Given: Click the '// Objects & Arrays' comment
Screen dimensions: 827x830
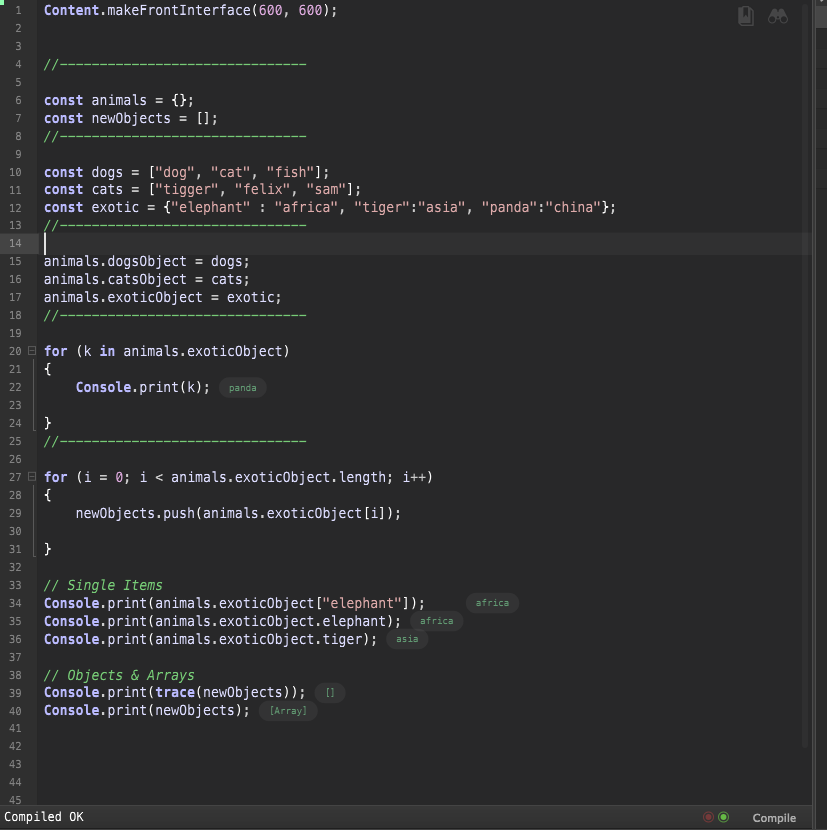Looking at the screenshot, I should [119, 675].
